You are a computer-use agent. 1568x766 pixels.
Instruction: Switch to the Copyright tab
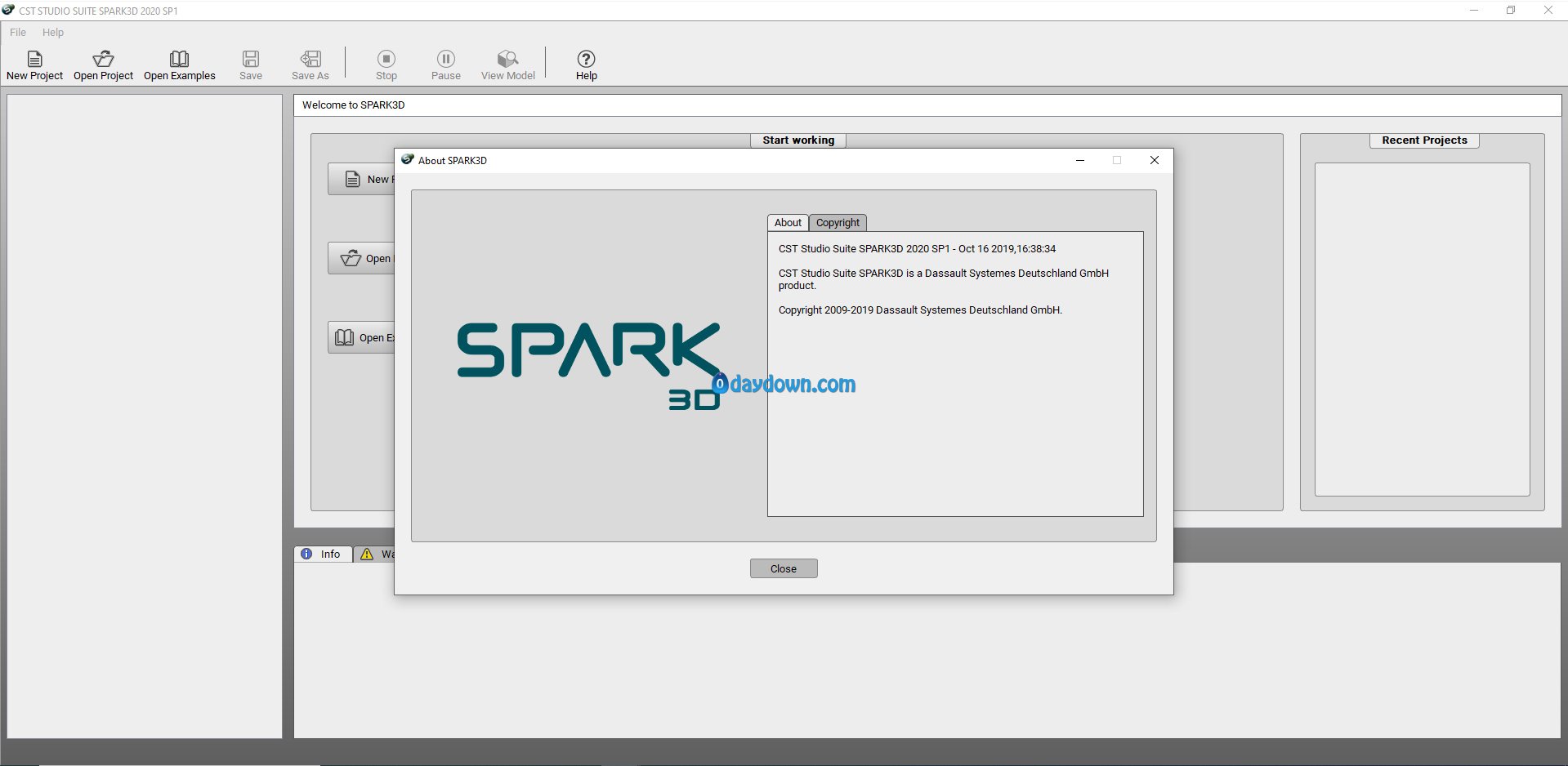(838, 223)
